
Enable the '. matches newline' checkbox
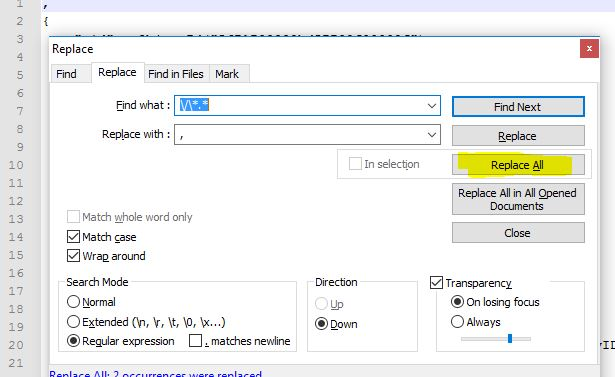coord(195,341)
